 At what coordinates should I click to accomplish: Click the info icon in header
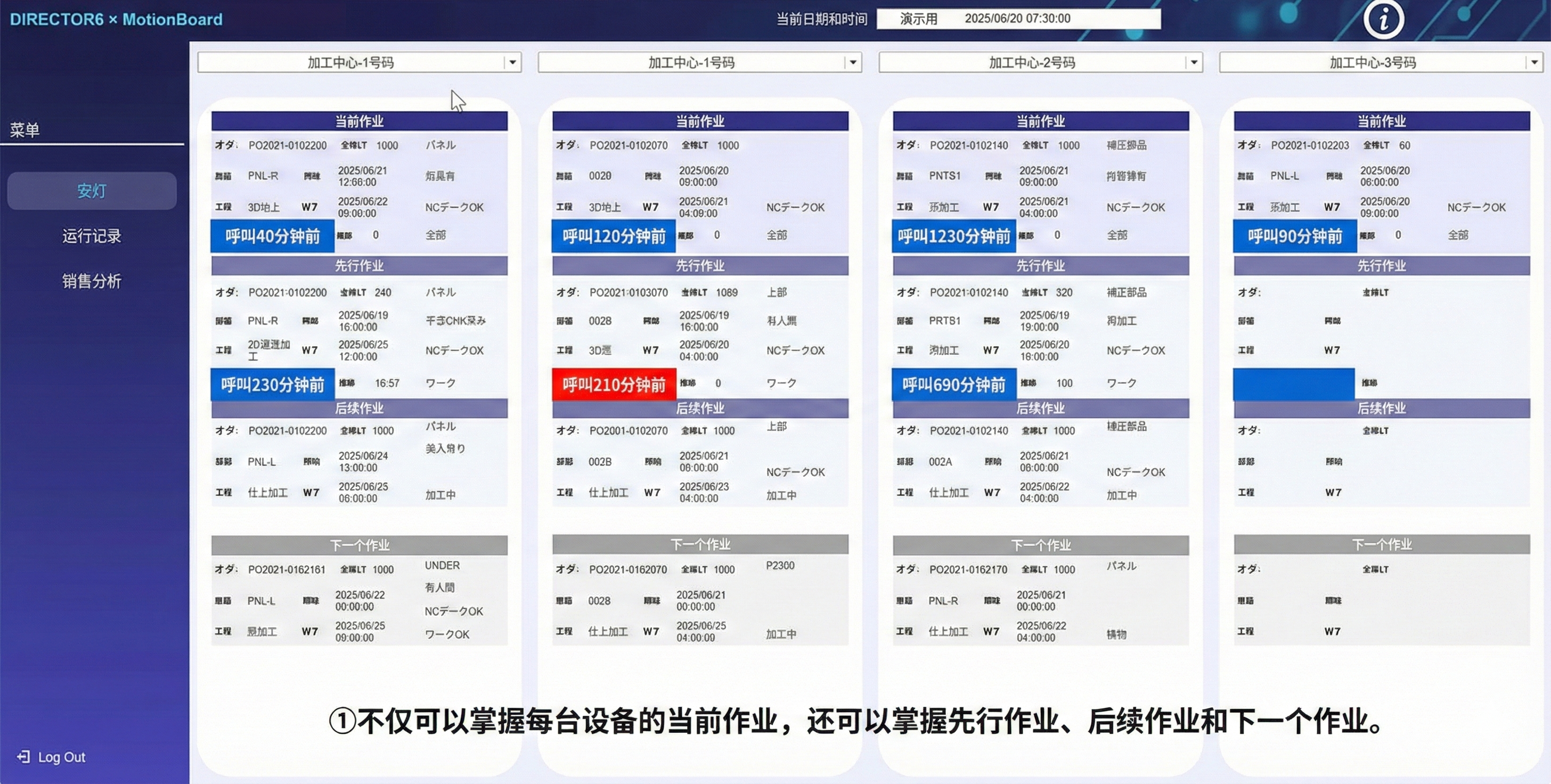click(x=1383, y=19)
